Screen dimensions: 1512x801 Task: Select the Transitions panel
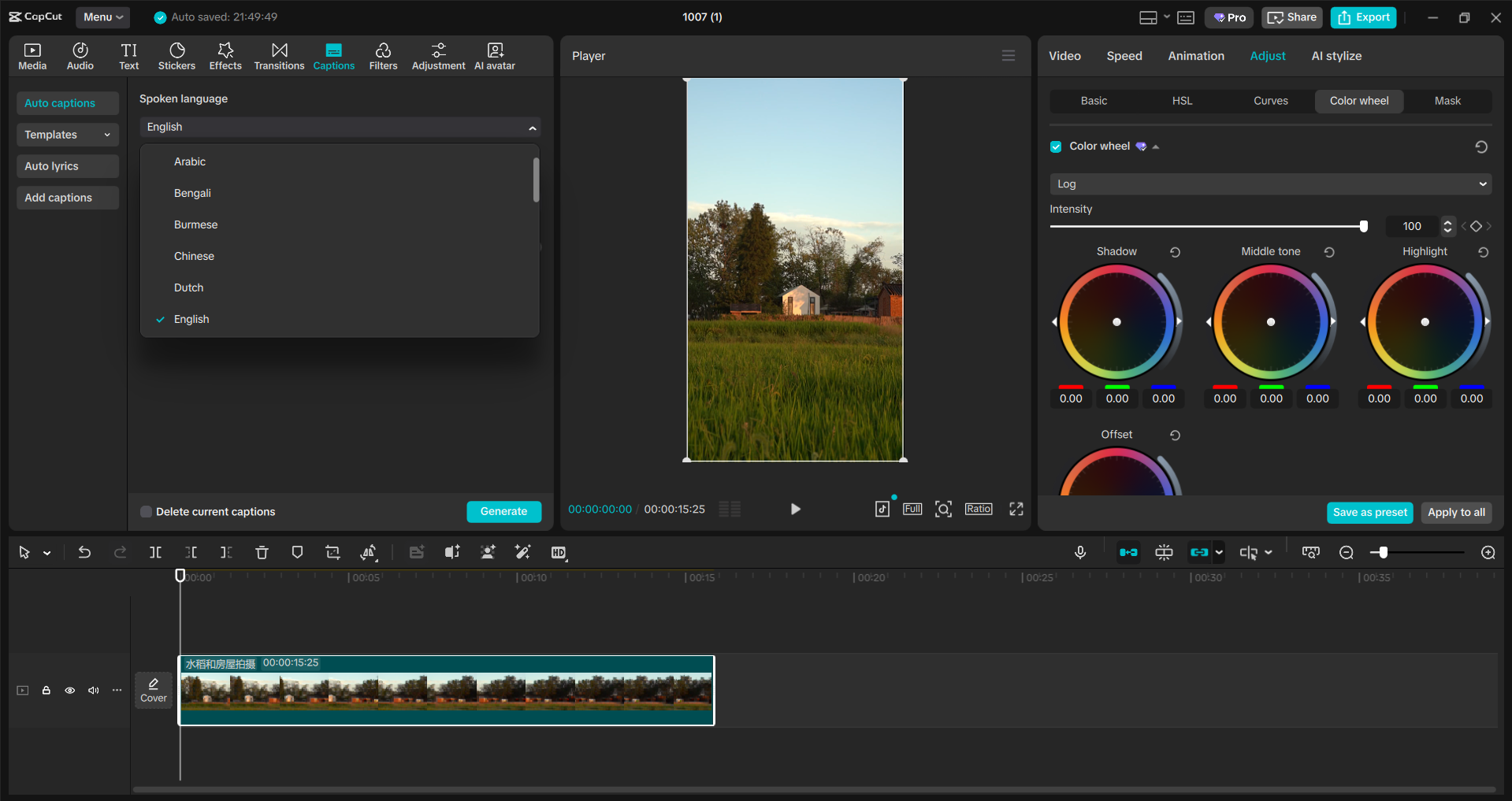pos(279,55)
